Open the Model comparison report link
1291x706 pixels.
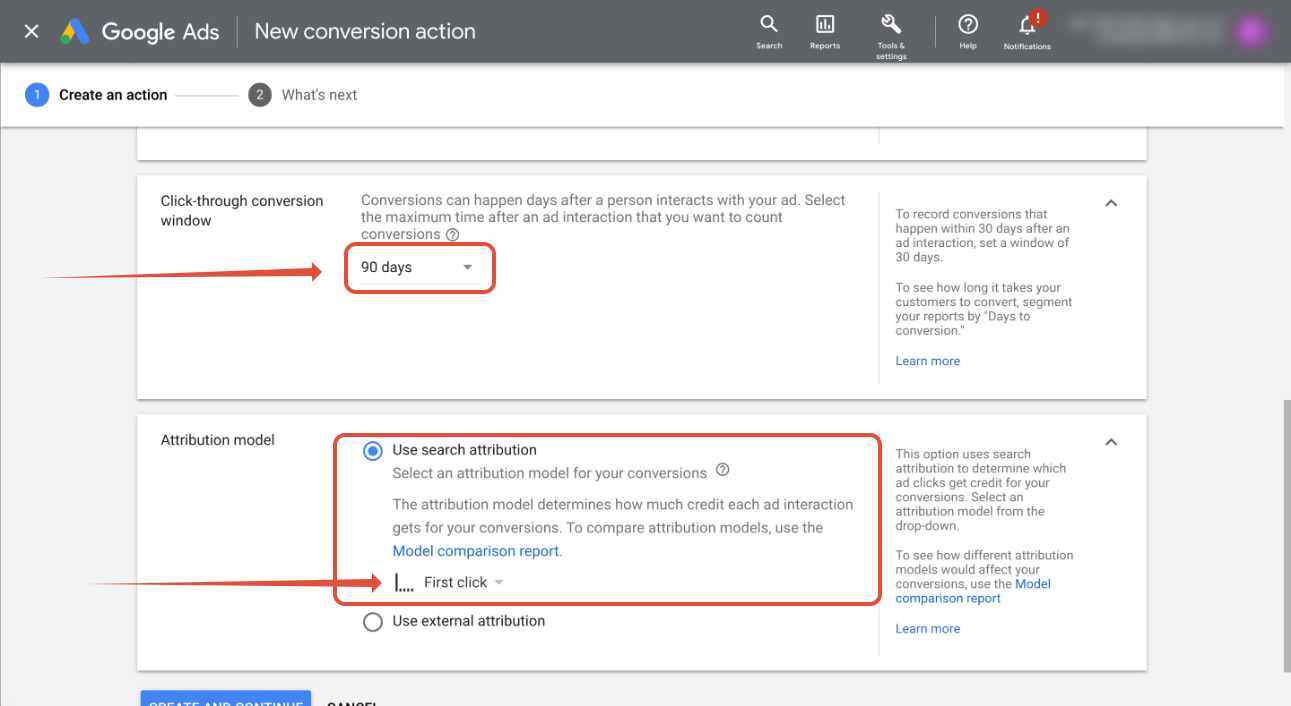pyautogui.click(x=477, y=551)
